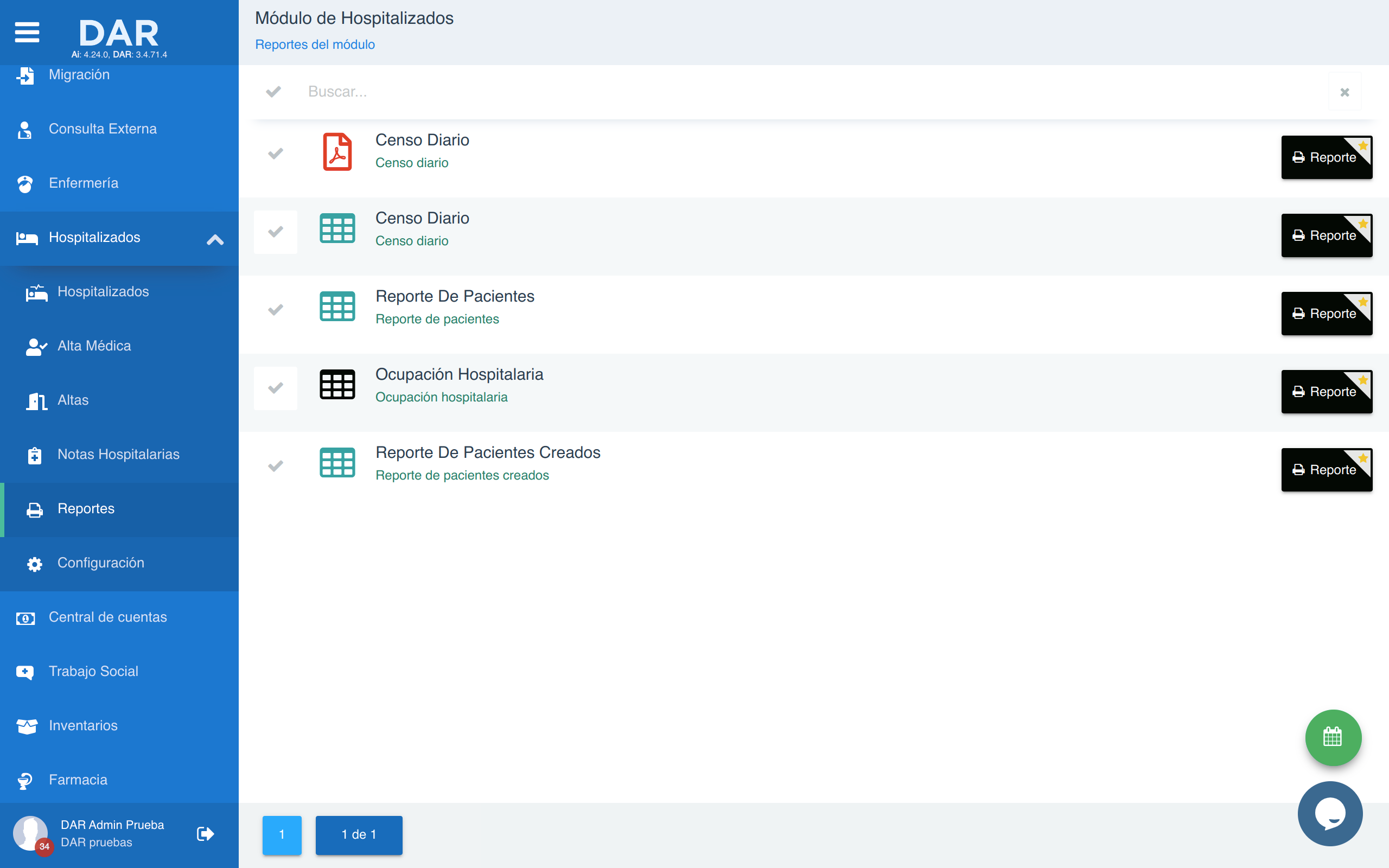The height and width of the screenshot is (868, 1389).
Task: Click the page 1 pagination button
Action: coord(282,835)
